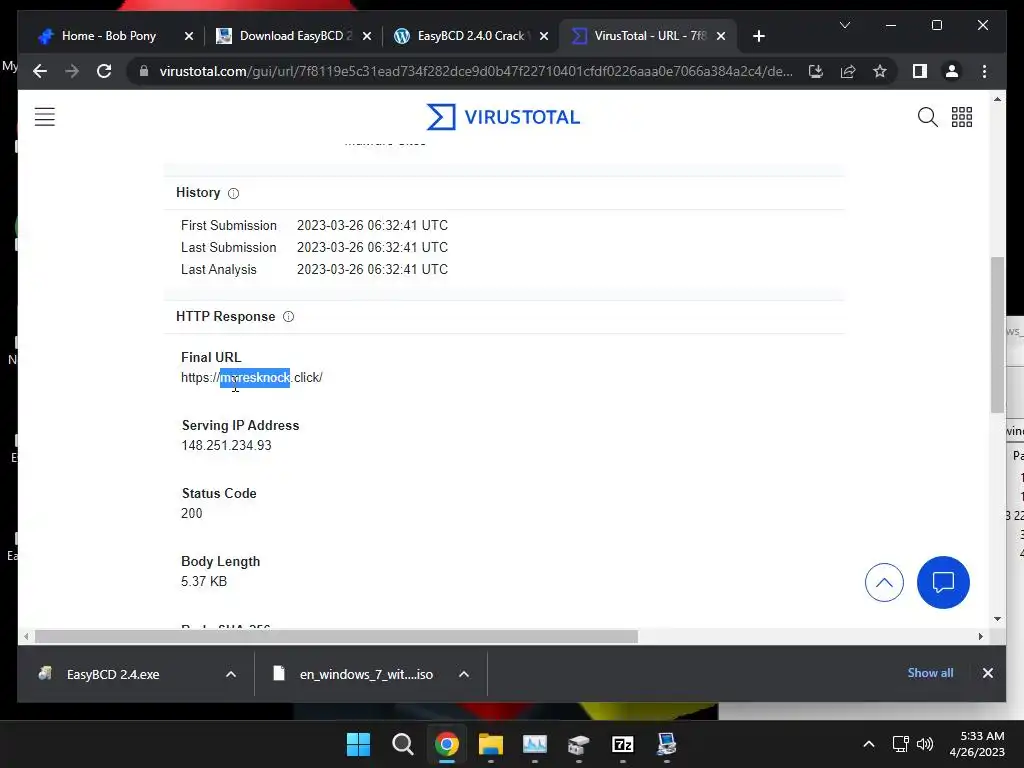Click the First Submission timestamp

click(372, 225)
